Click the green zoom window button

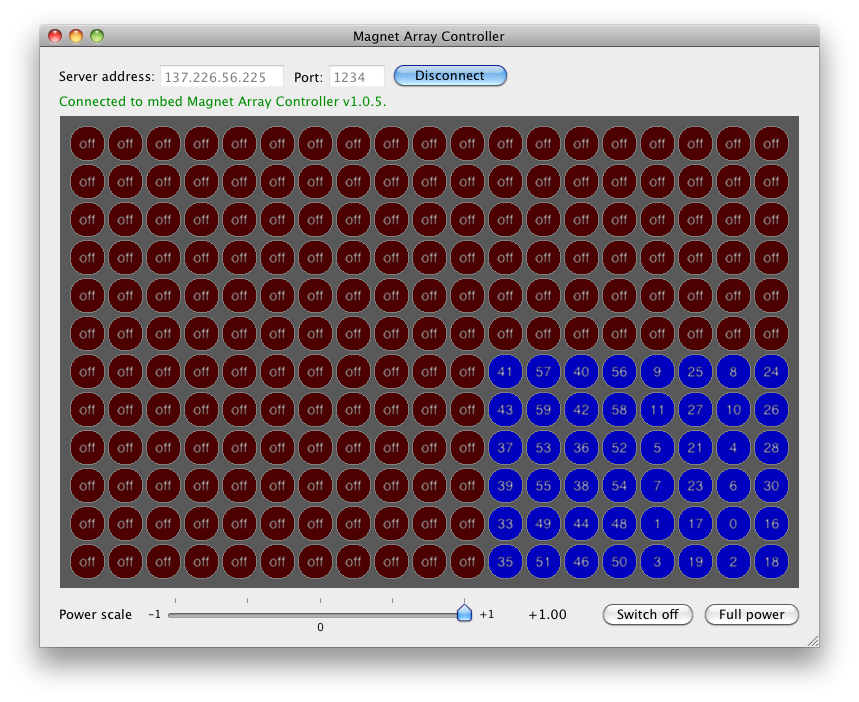click(97, 36)
